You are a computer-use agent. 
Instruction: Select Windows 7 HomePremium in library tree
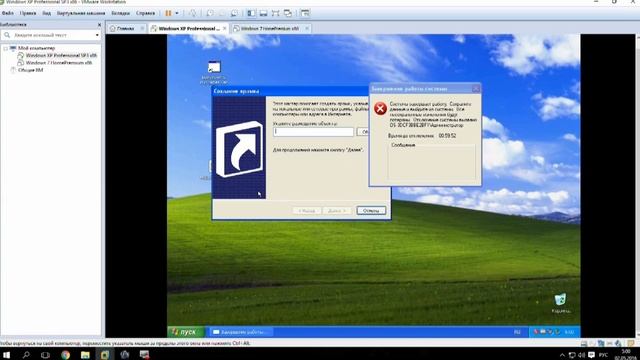click(x=59, y=62)
